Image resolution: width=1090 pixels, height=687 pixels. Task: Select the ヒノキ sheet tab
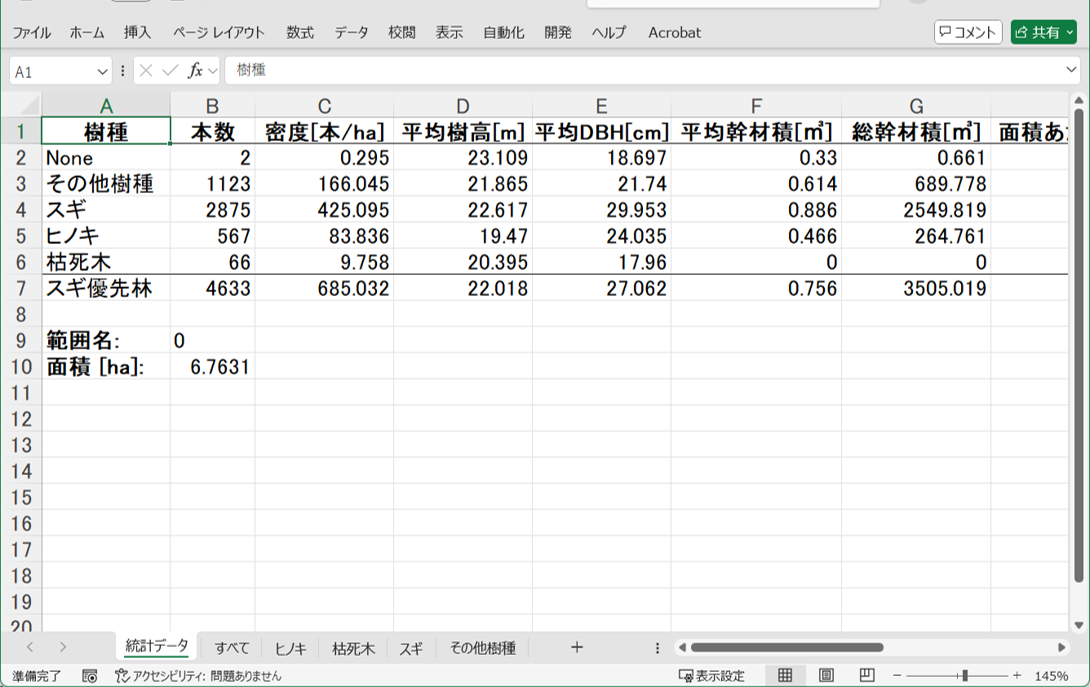pos(289,648)
